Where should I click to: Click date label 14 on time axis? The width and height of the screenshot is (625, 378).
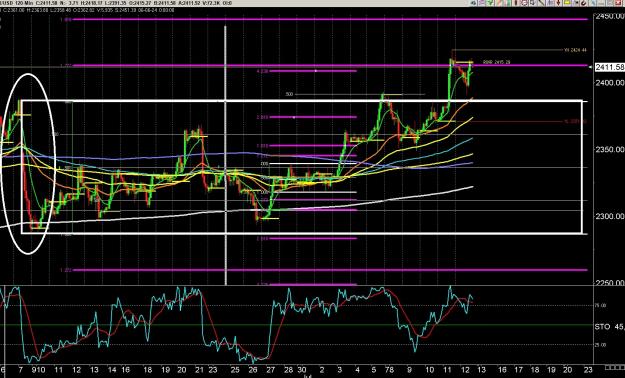113,370
